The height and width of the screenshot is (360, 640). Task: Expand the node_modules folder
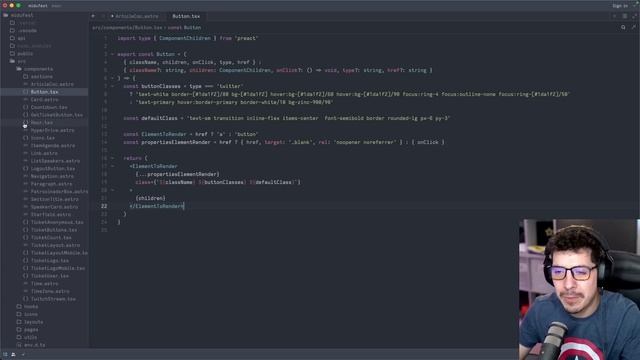click(x=34, y=46)
